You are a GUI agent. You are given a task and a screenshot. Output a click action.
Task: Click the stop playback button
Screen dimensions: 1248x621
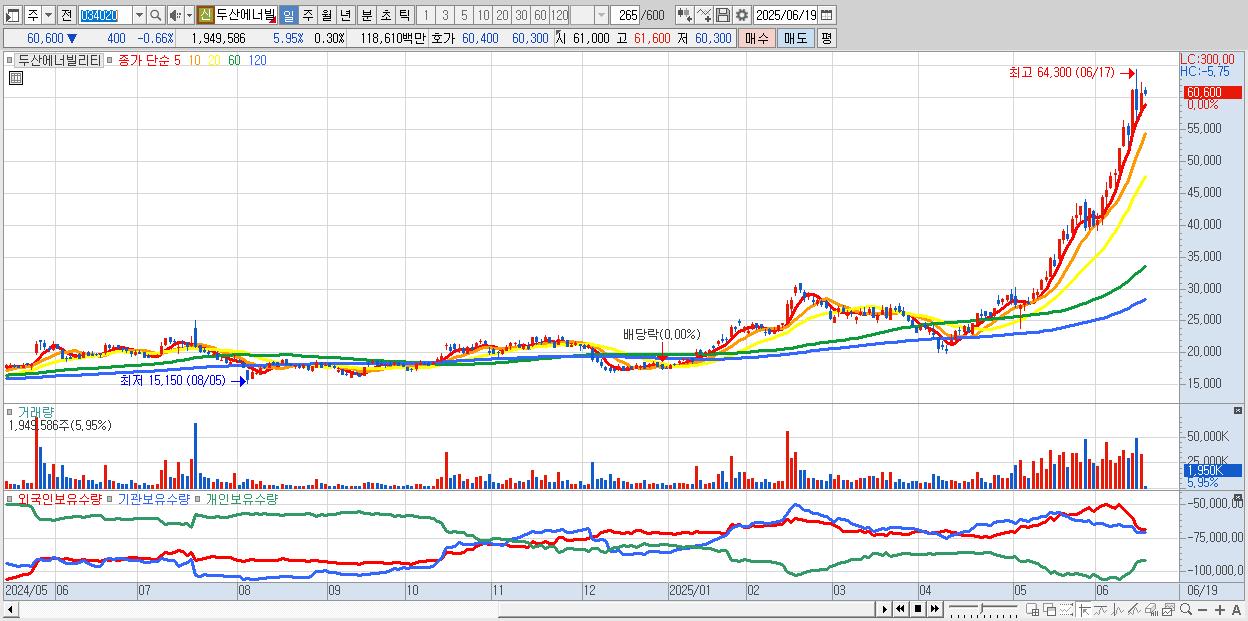[x=918, y=609]
